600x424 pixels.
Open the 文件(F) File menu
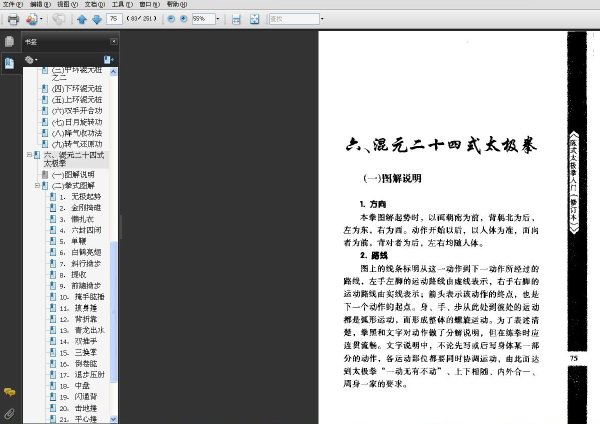(13, 4)
